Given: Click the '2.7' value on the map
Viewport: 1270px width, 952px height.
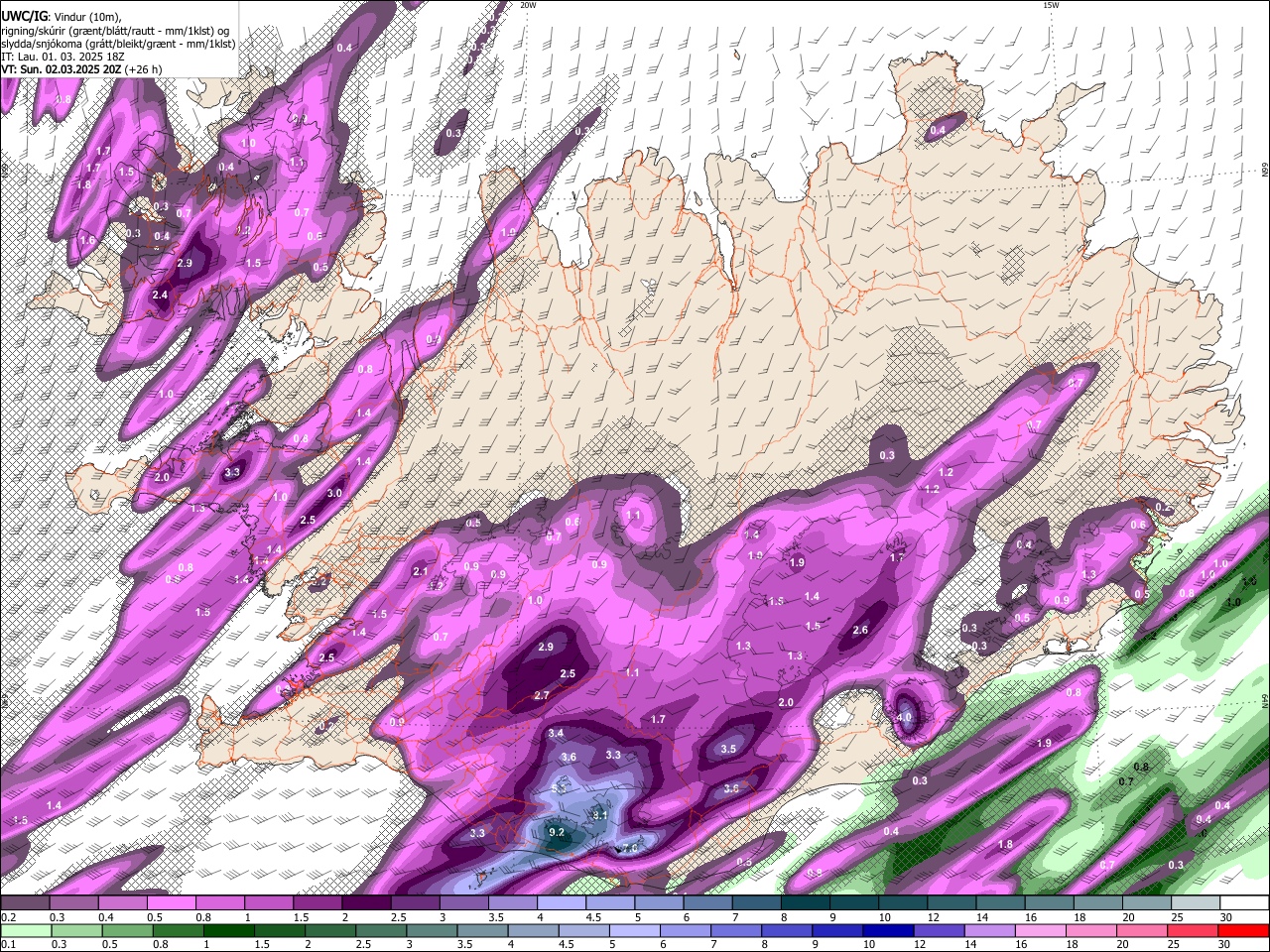Looking at the screenshot, I should 542,695.
